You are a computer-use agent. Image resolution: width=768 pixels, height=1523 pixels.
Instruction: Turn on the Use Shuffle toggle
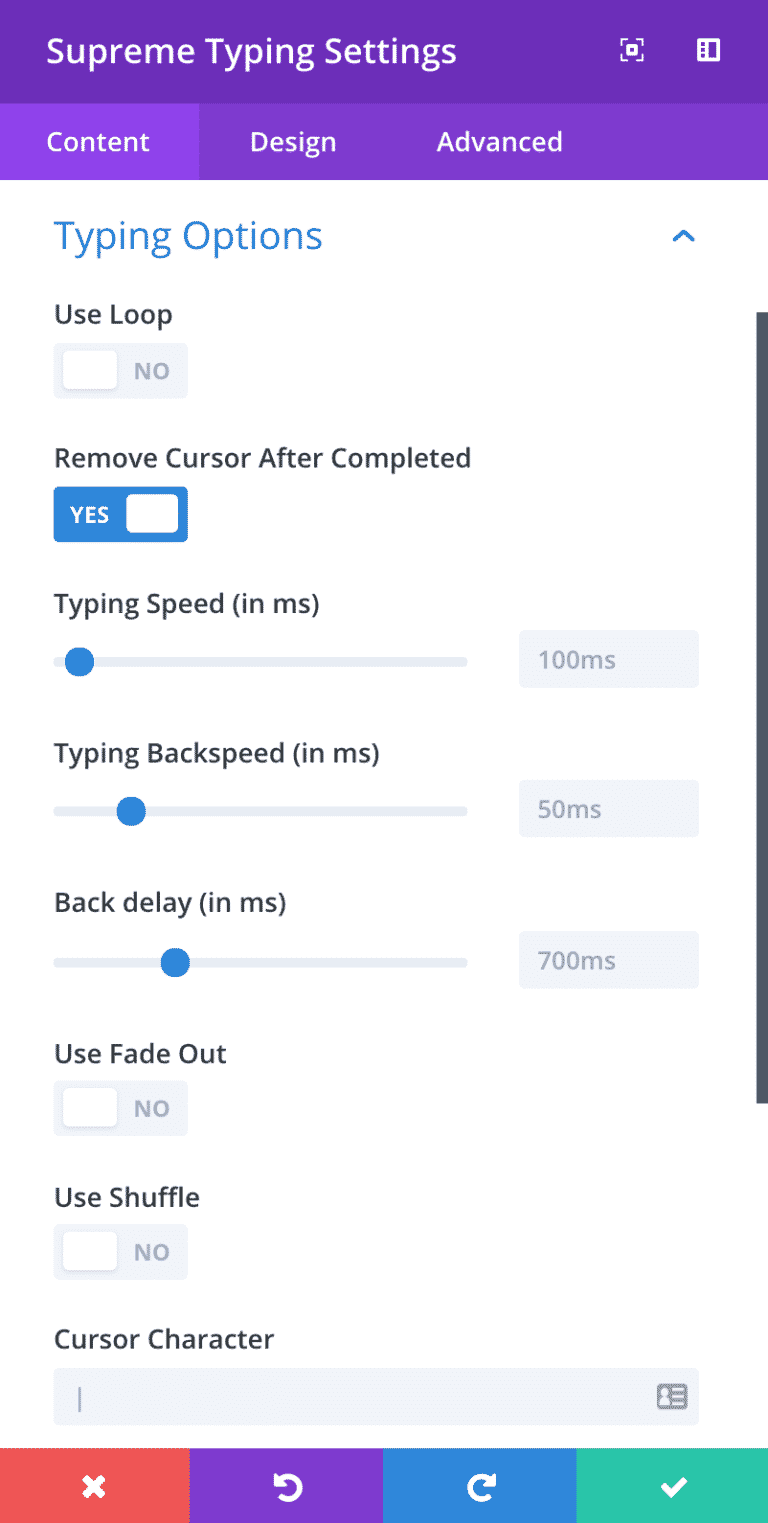pos(120,1252)
